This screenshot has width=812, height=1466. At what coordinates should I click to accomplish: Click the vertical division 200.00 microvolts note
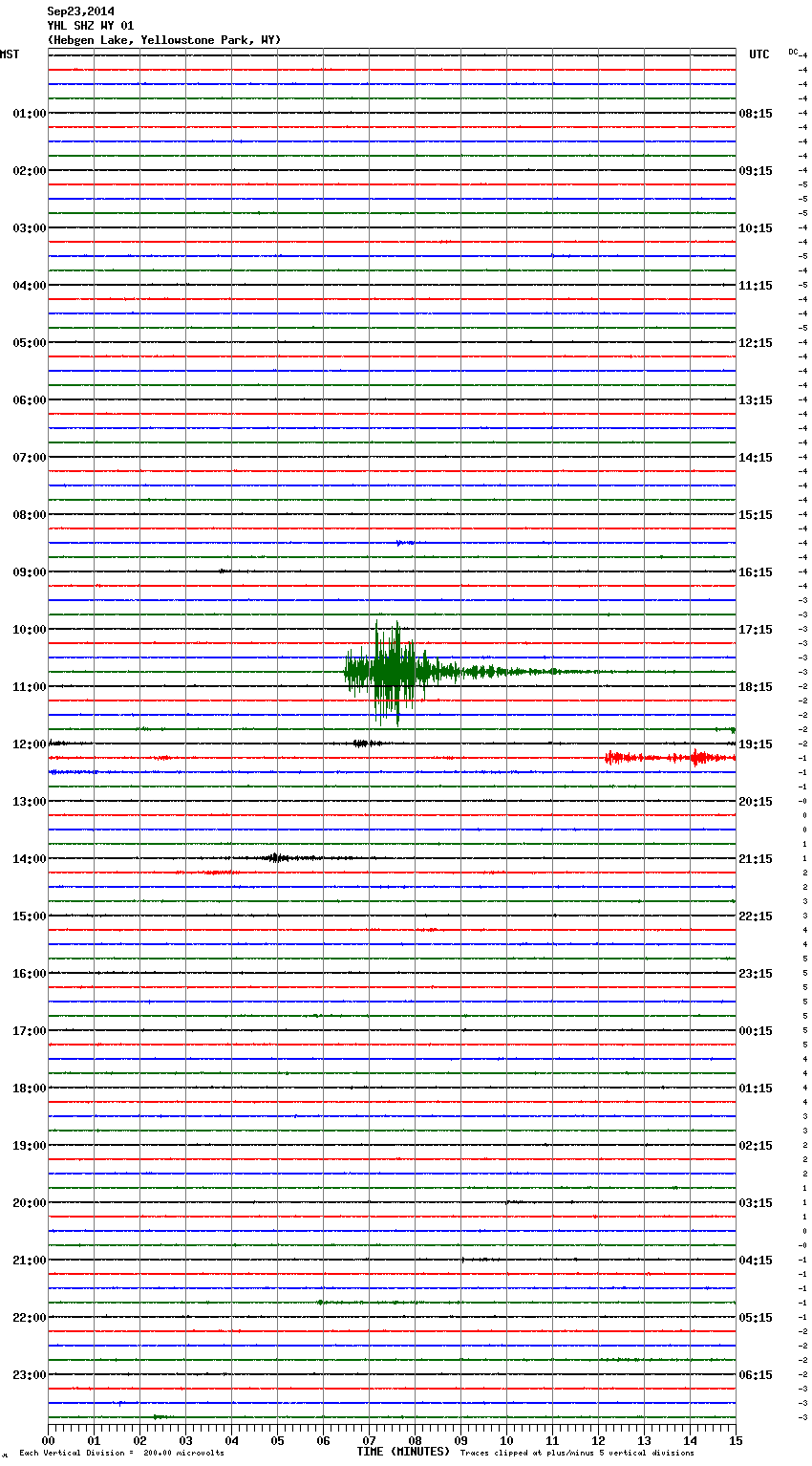point(121,1454)
